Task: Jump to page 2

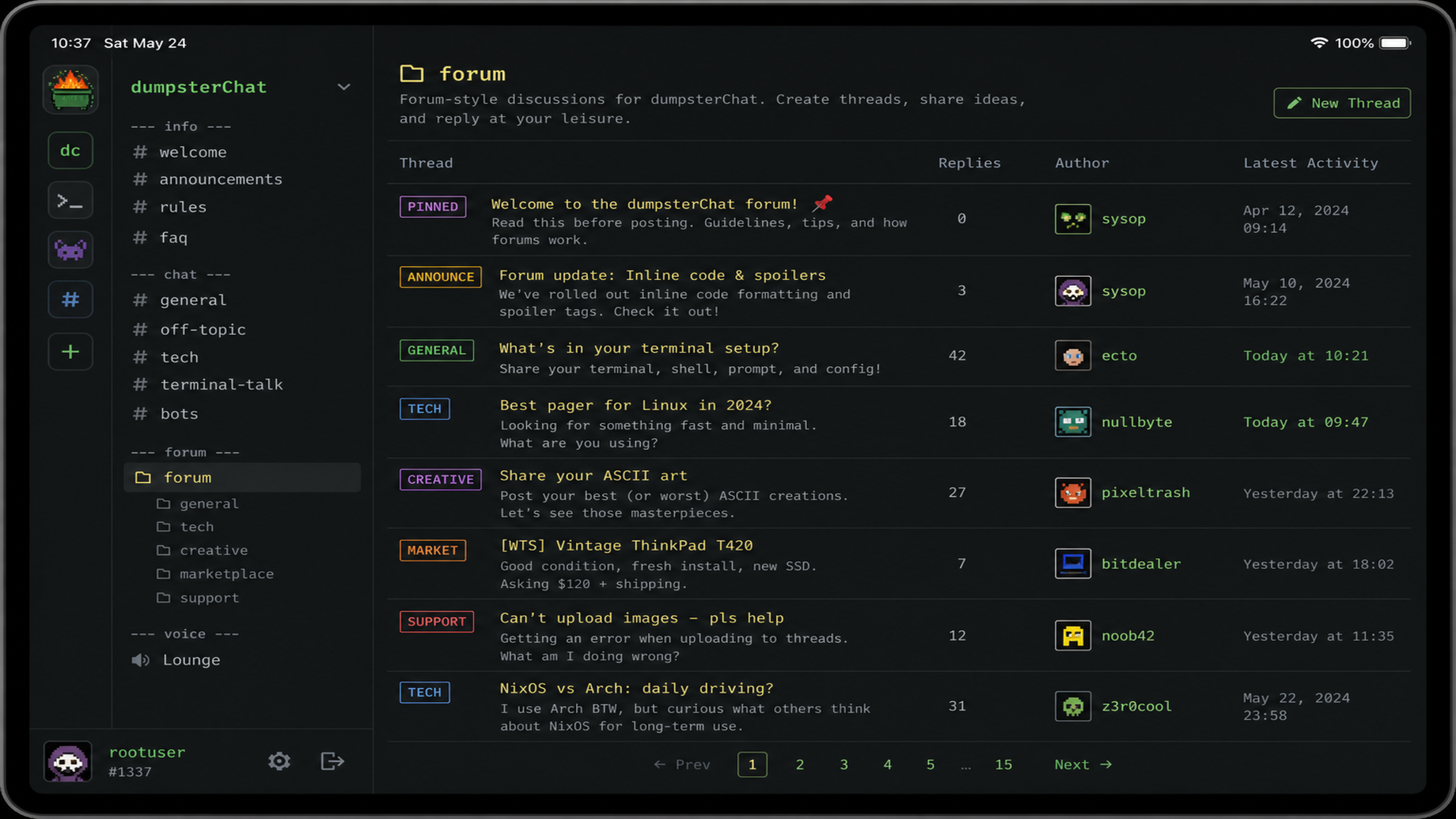Action: coord(800,764)
